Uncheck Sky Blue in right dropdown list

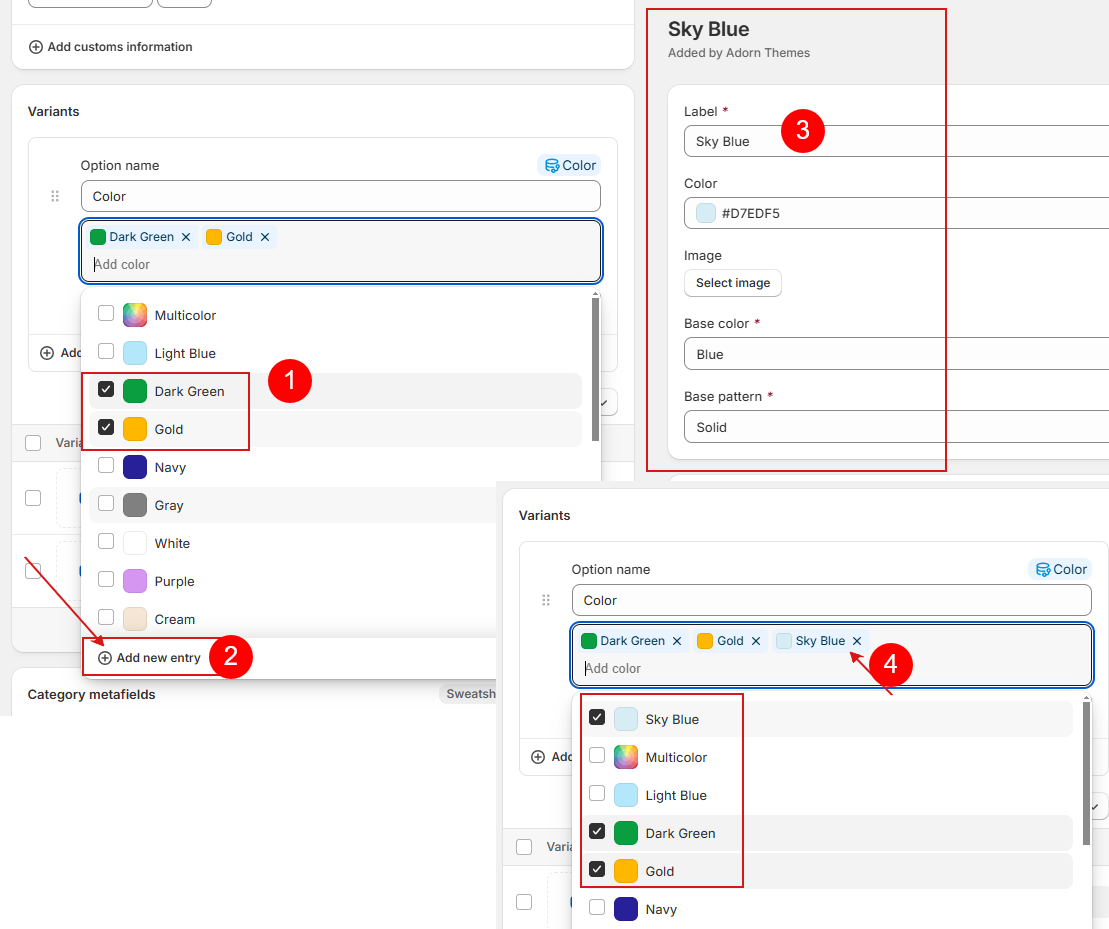(x=597, y=718)
